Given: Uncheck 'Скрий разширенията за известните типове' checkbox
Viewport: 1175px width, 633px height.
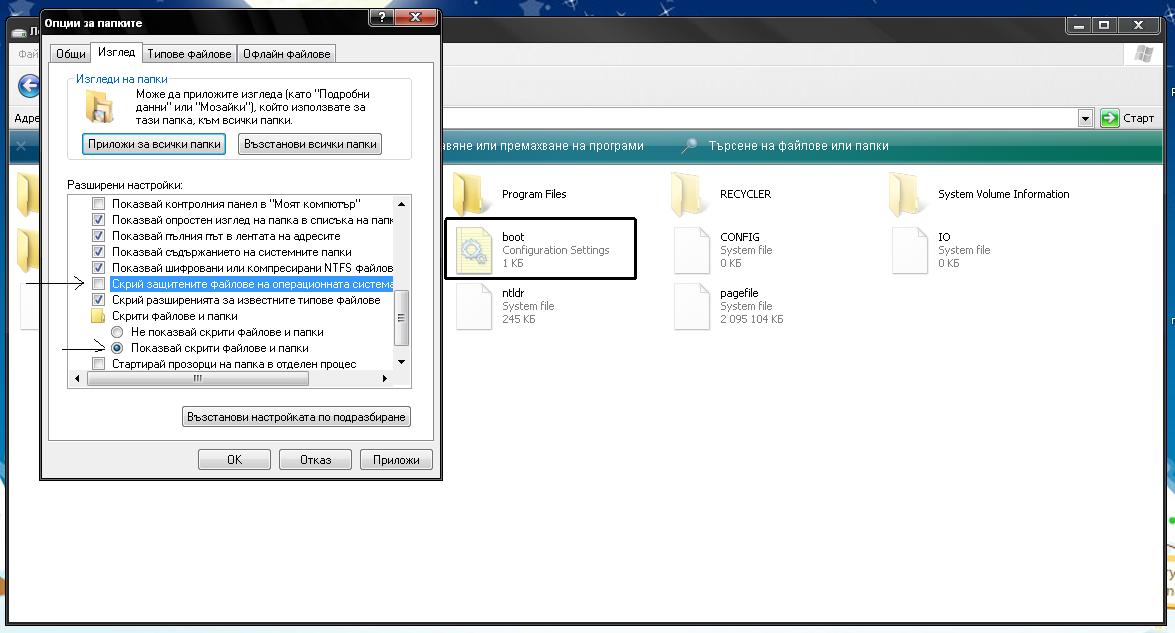Looking at the screenshot, I should click(x=98, y=300).
